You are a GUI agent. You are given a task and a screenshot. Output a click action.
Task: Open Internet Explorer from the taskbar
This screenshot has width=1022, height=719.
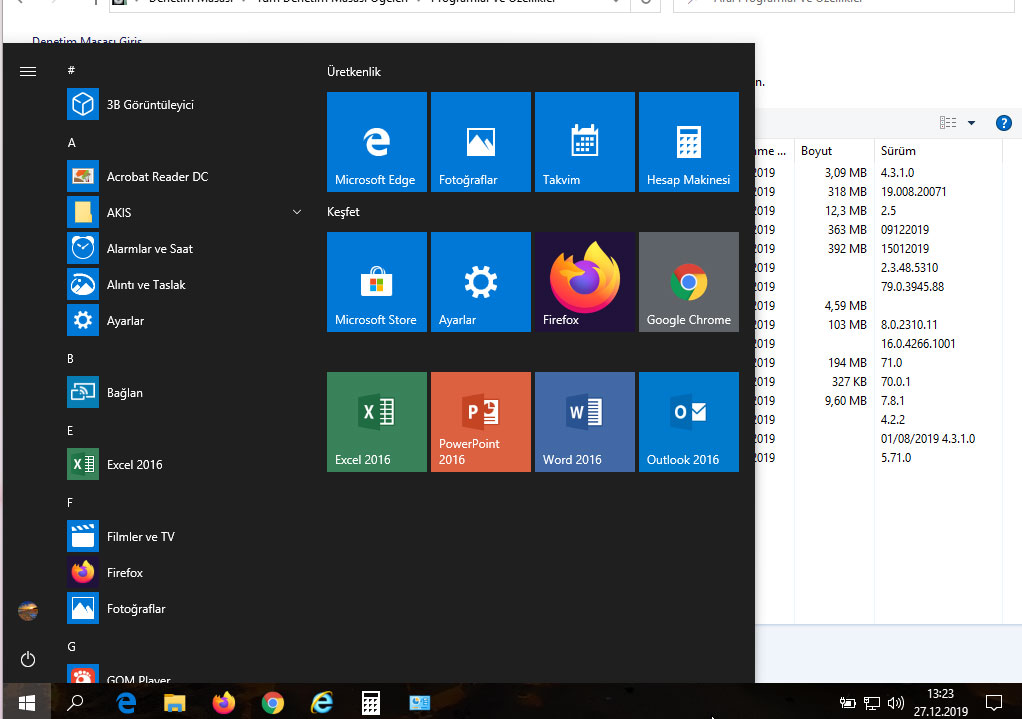tap(322, 703)
